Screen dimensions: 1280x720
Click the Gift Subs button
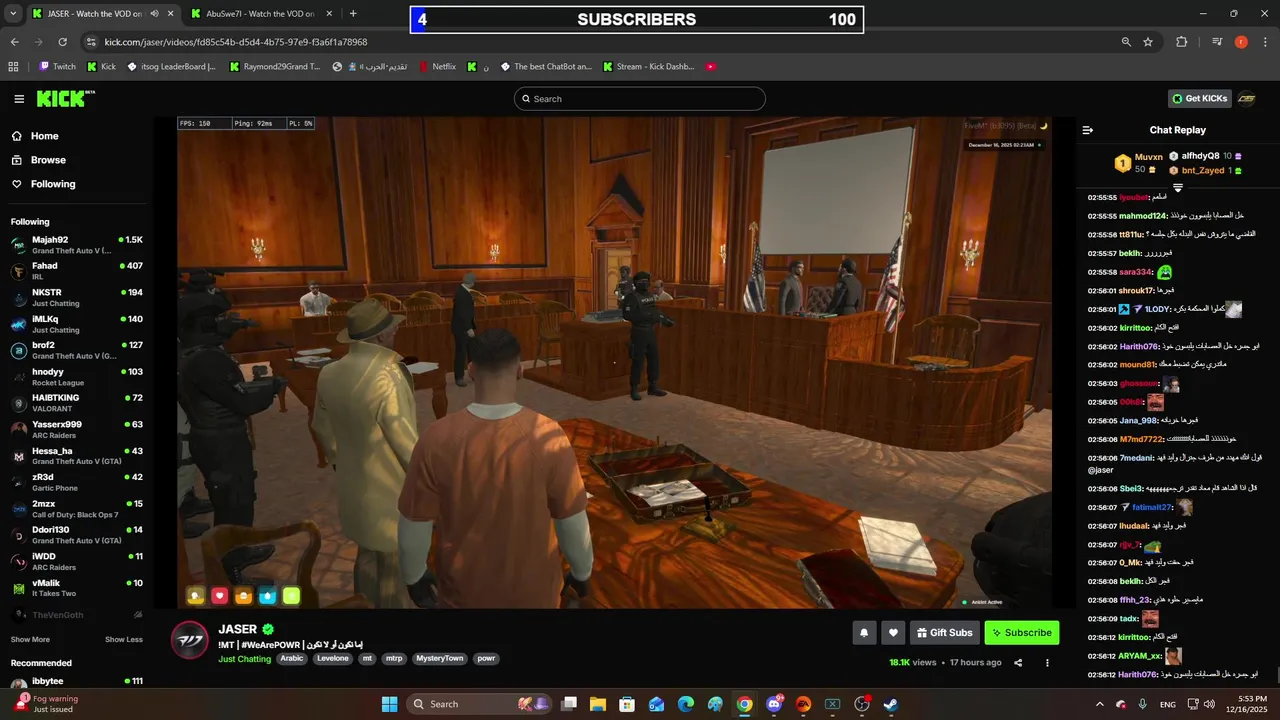coord(944,632)
